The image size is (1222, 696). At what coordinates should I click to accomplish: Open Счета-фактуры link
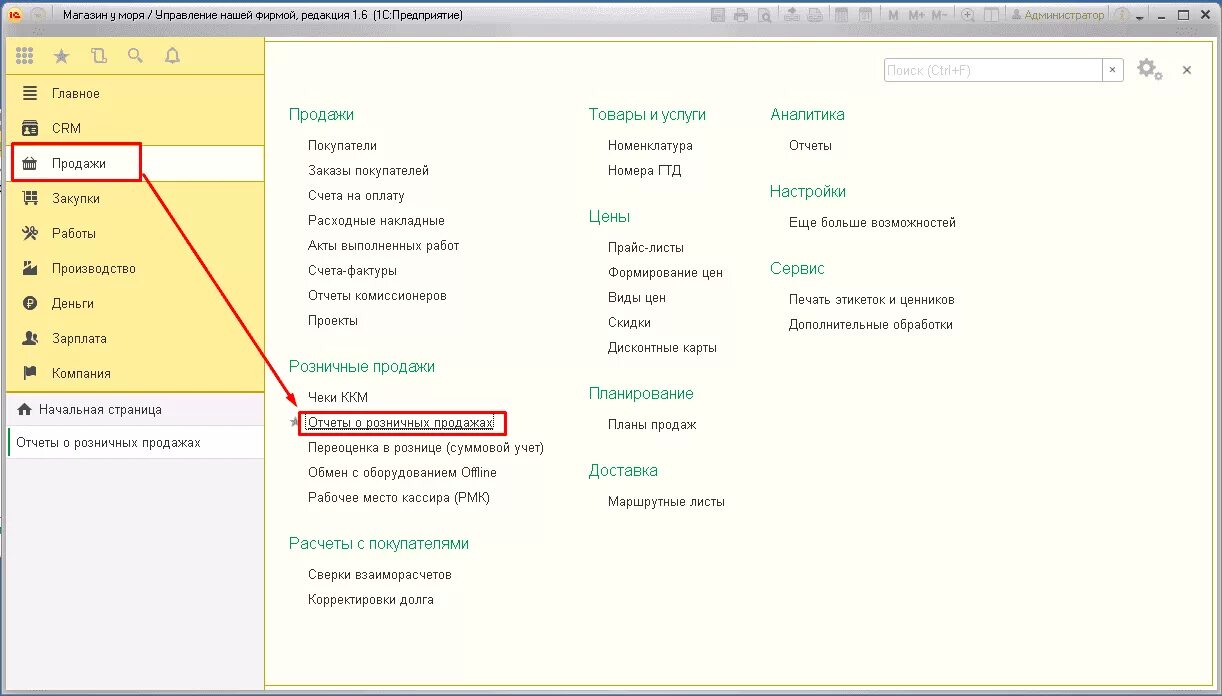click(352, 270)
